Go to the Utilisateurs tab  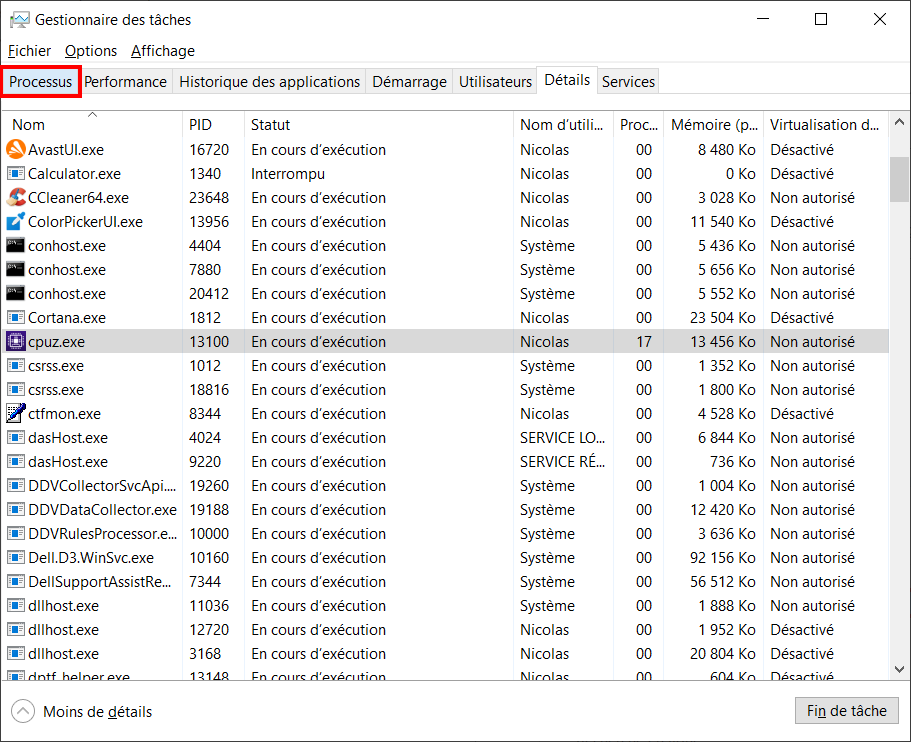point(496,81)
